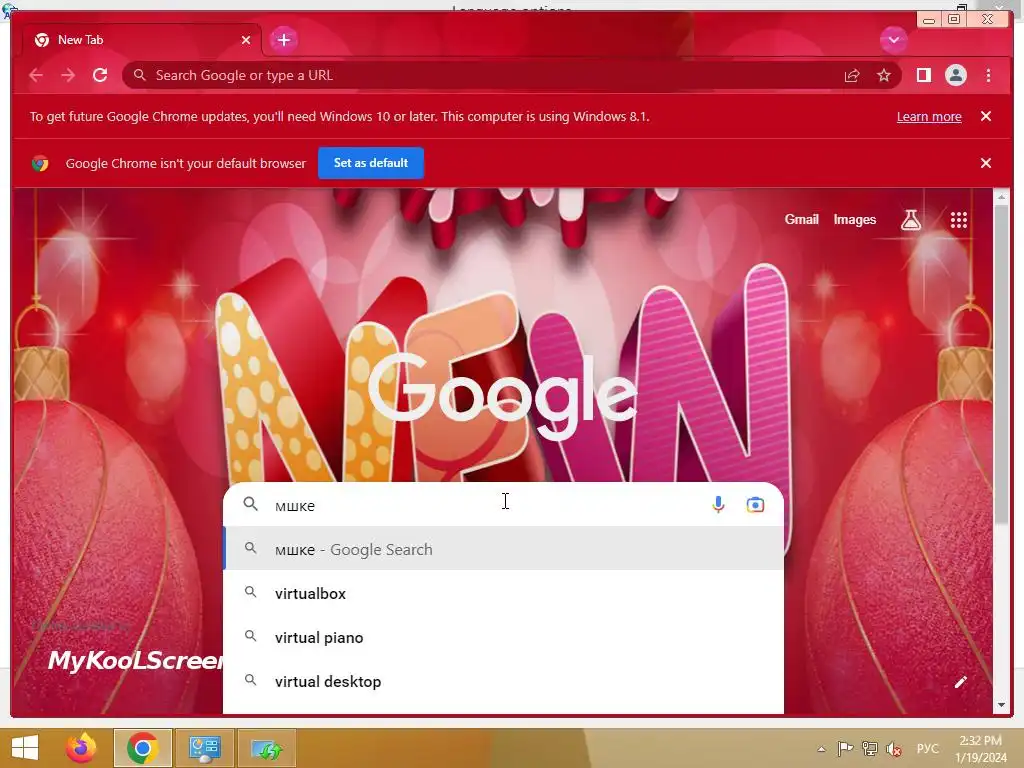Open the green arrows taskbar app
The width and height of the screenshot is (1024, 768).
pos(266,748)
